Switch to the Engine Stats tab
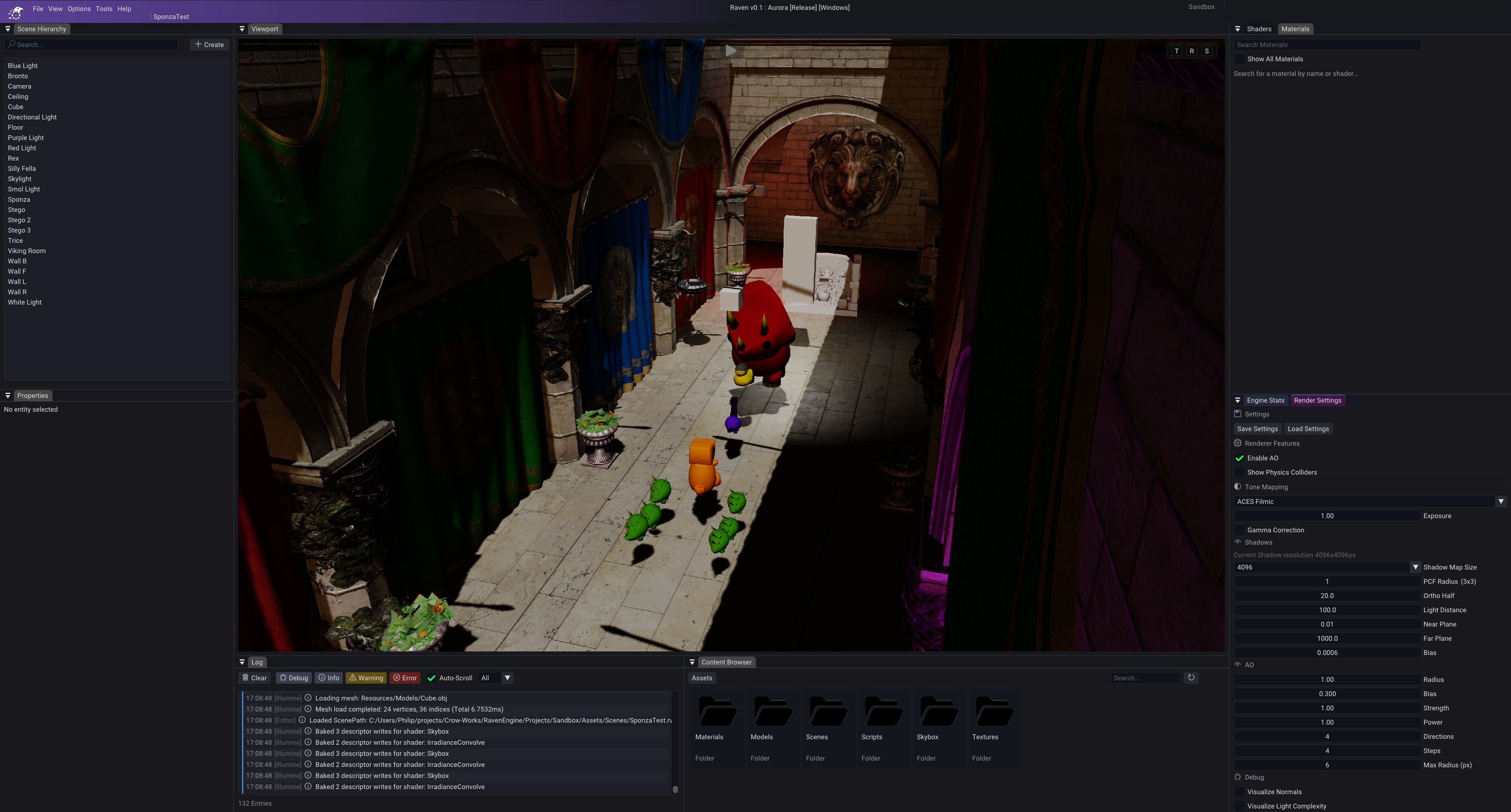The image size is (1511, 812). pos(1265,400)
